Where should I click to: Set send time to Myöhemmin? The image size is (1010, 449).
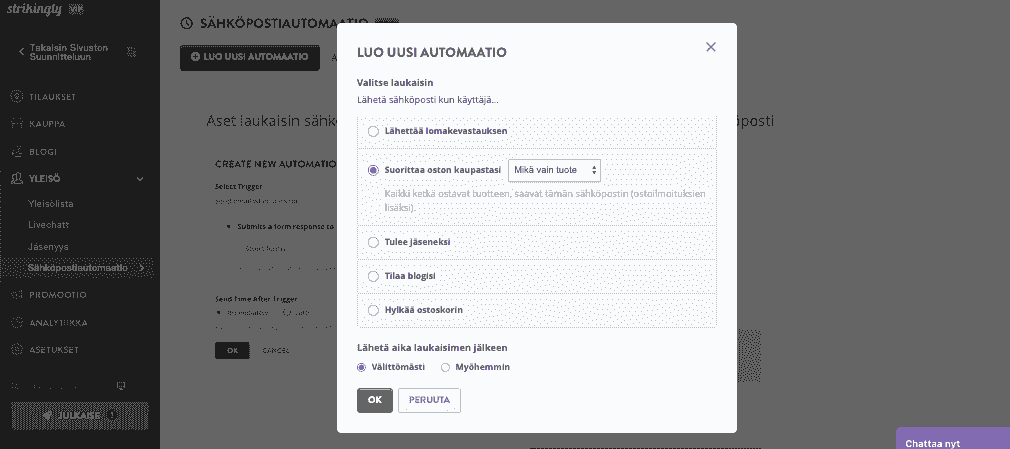[445, 367]
